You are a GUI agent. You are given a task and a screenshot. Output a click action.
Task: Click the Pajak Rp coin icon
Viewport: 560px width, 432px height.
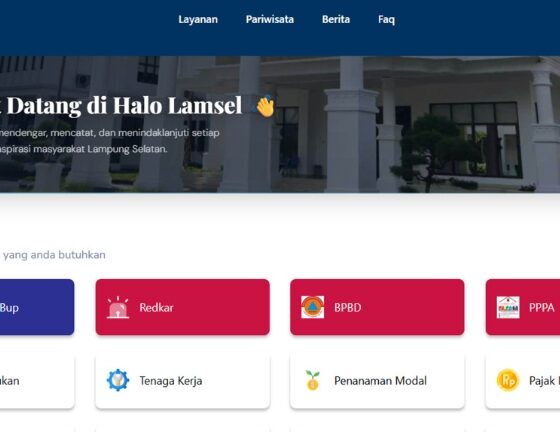(508, 380)
